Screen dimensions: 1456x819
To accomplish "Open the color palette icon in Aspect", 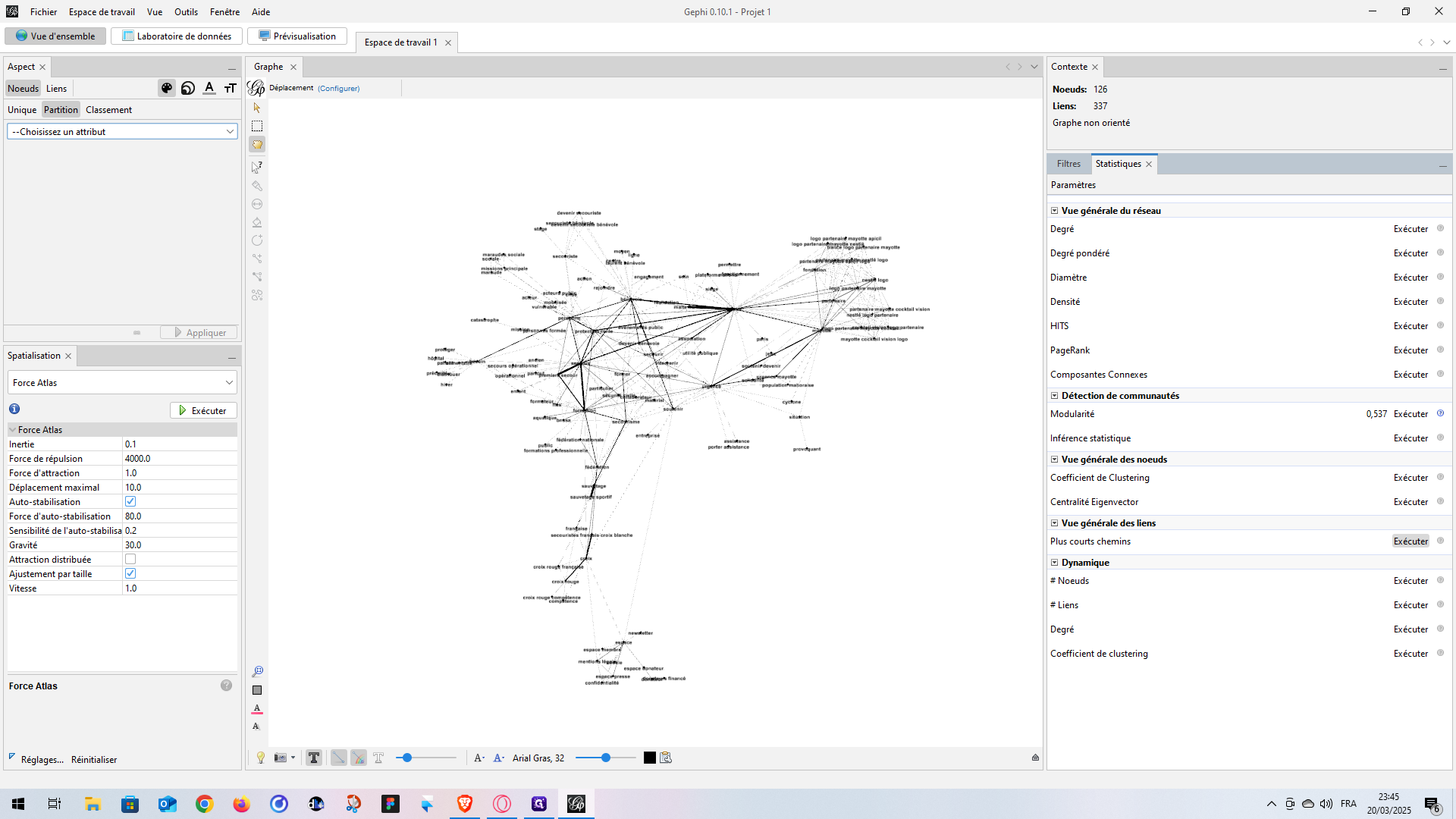I will tap(167, 88).
